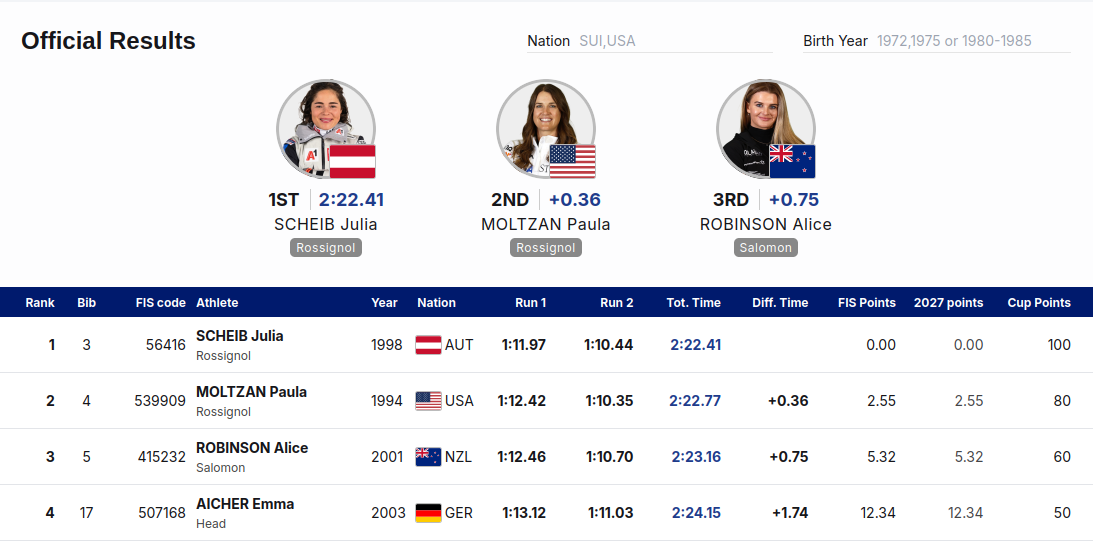Viewport: 1093px width, 551px height.
Task: Click Paula Moltzan's podium portrait photo
Action: click(x=546, y=129)
